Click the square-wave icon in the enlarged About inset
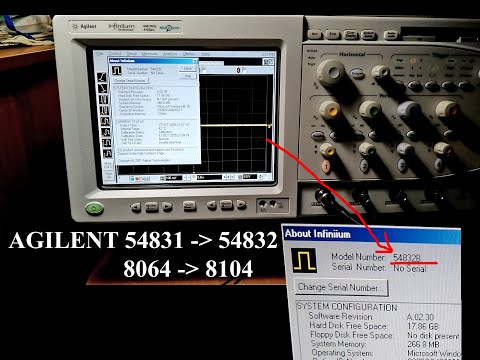 [304, 260]
